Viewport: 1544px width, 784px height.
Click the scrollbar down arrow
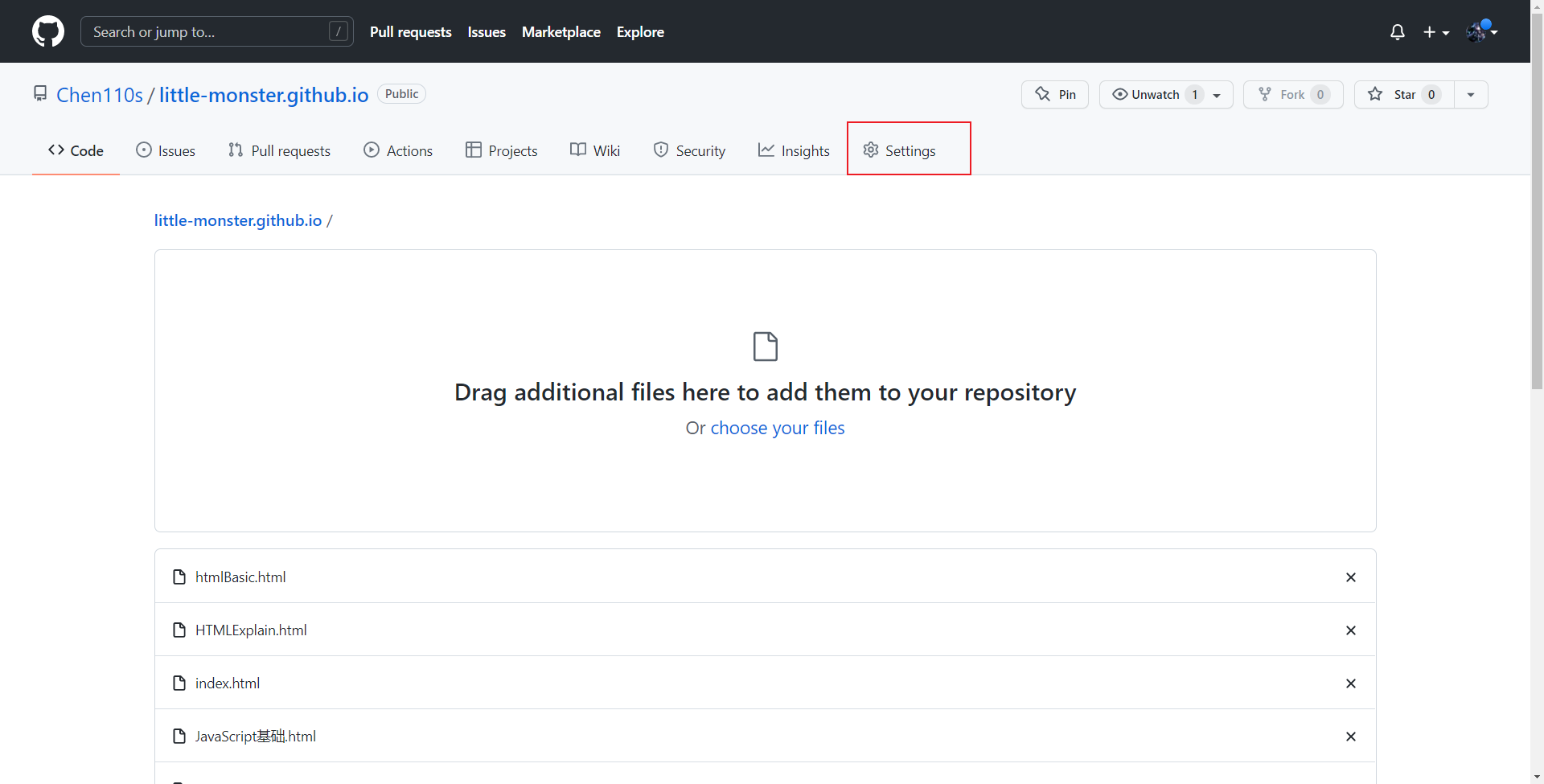coord(1537,777)
